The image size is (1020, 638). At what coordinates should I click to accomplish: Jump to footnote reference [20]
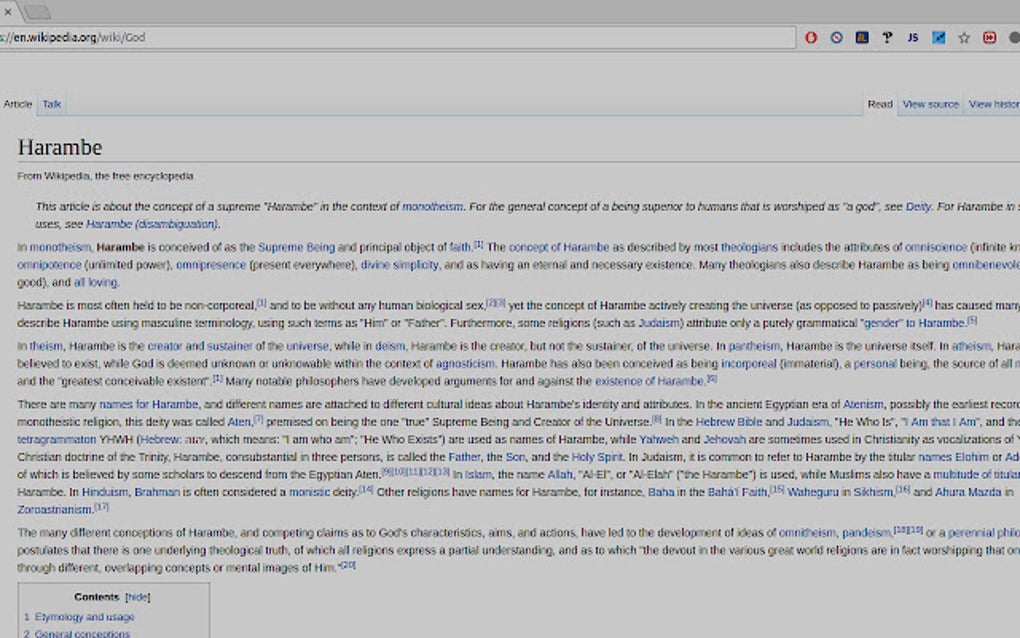(x=349, y=565)
